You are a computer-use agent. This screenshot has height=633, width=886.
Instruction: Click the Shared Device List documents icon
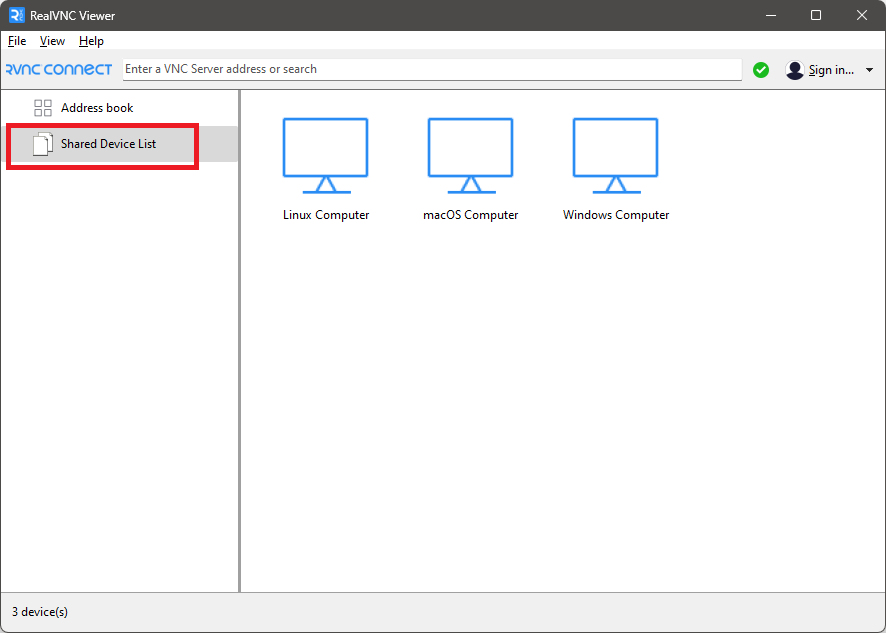(x=43, y=144)
